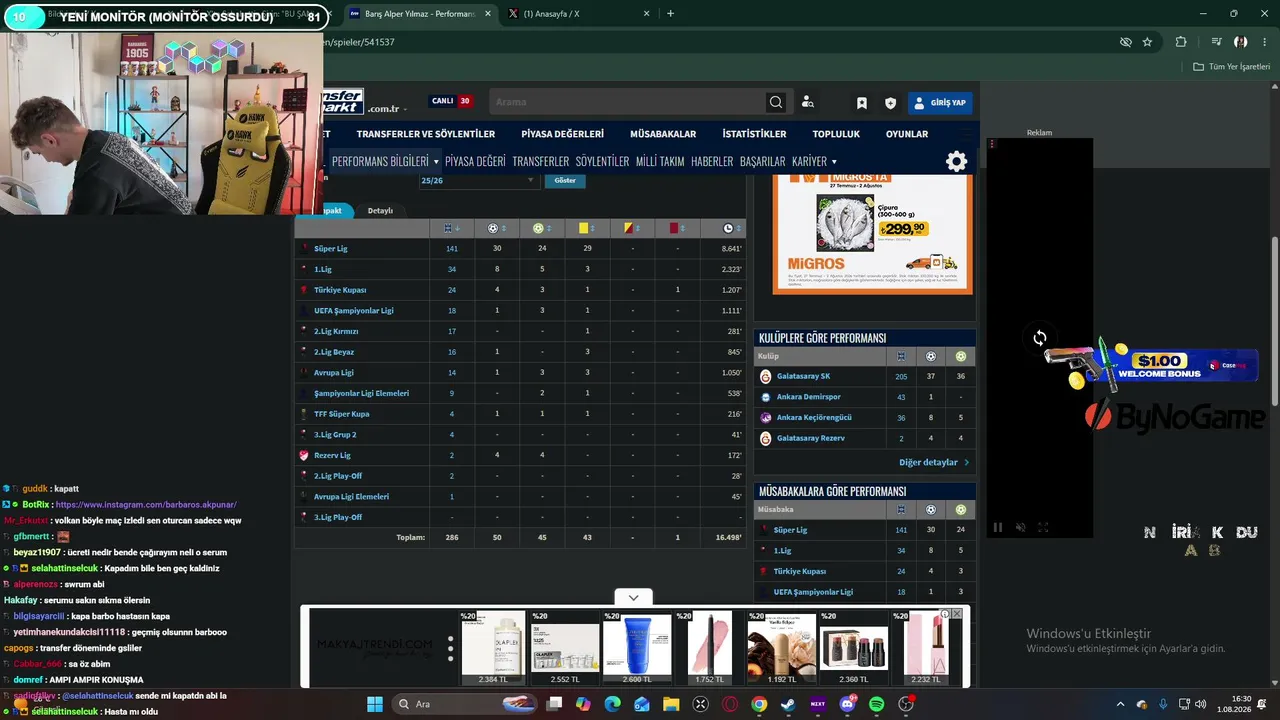Pause the ad video
This screenshot has height=720, width=1280.
(997, 527)
